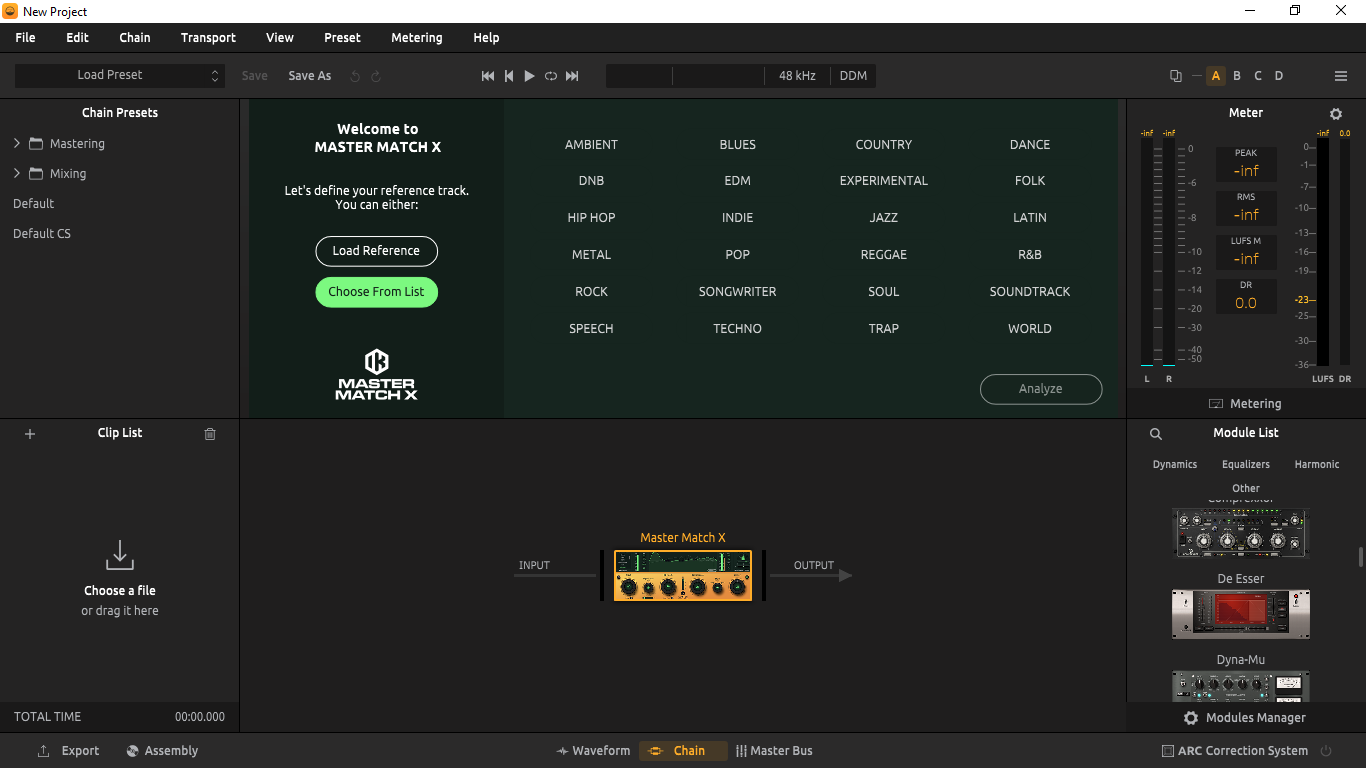The width and height of the screenshot is (1366, 768).
Task: Click the download arrow Choose a file icon
Action: coord(120,555)
